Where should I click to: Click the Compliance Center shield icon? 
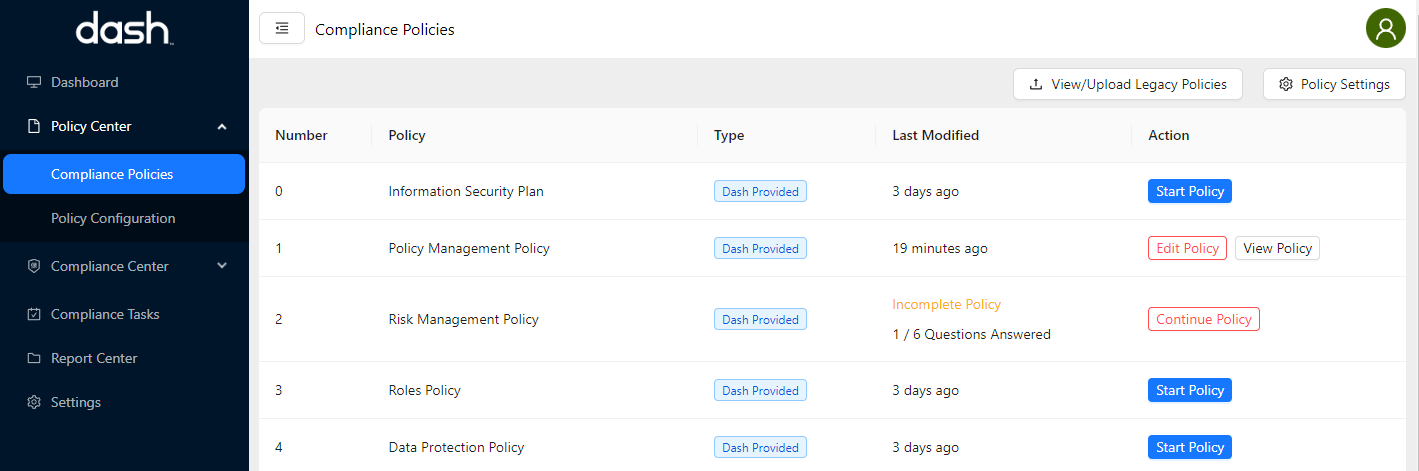[x=34, y=266]
